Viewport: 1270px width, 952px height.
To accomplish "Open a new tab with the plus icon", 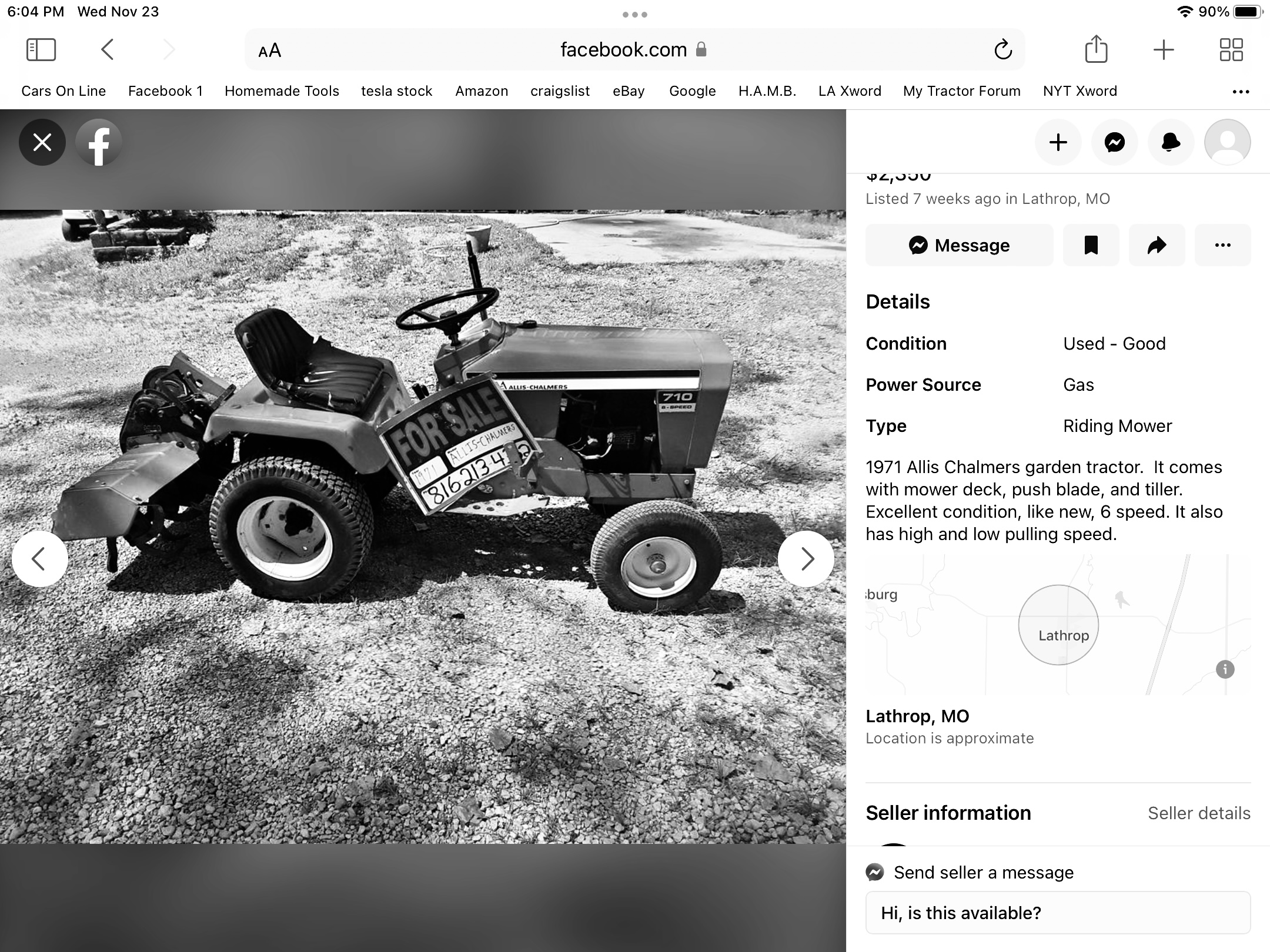I will click(1164, 50).
